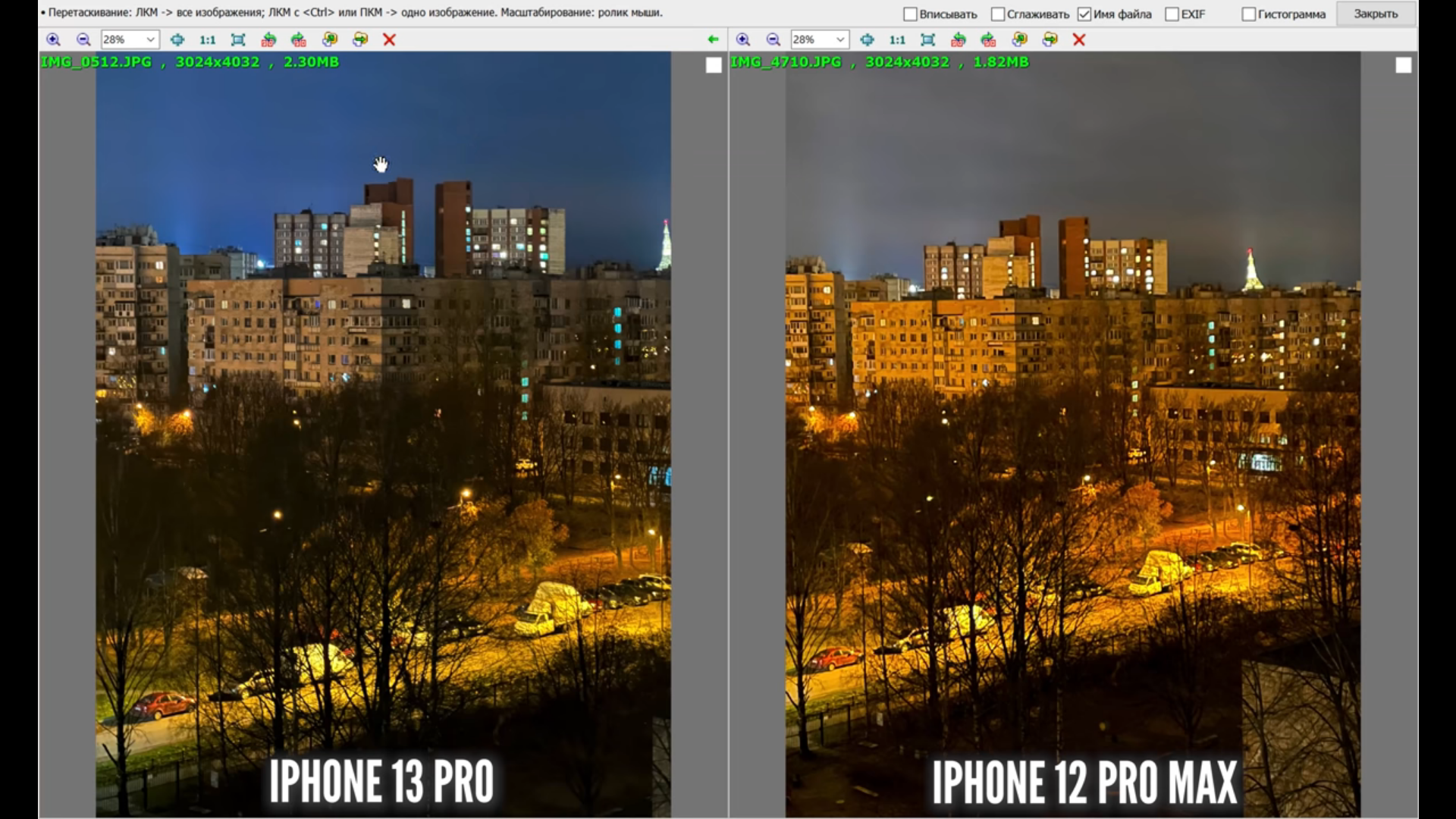Viewport: 1456px width, 819px height.
Task: Tick the white selection box on left image
Action: pos(714,66)
